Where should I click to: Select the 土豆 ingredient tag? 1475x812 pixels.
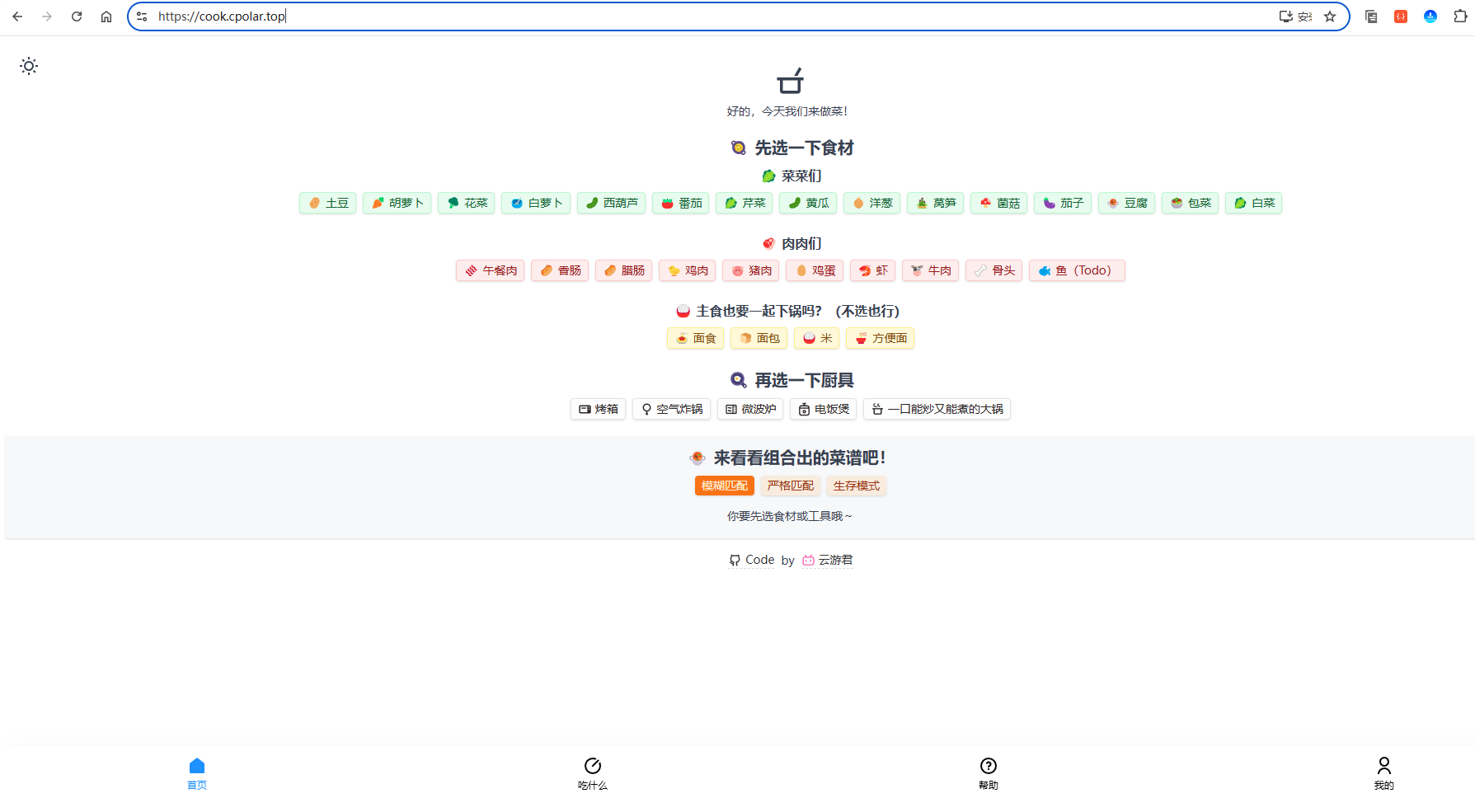pyautogui.click(x=328, y=203)
